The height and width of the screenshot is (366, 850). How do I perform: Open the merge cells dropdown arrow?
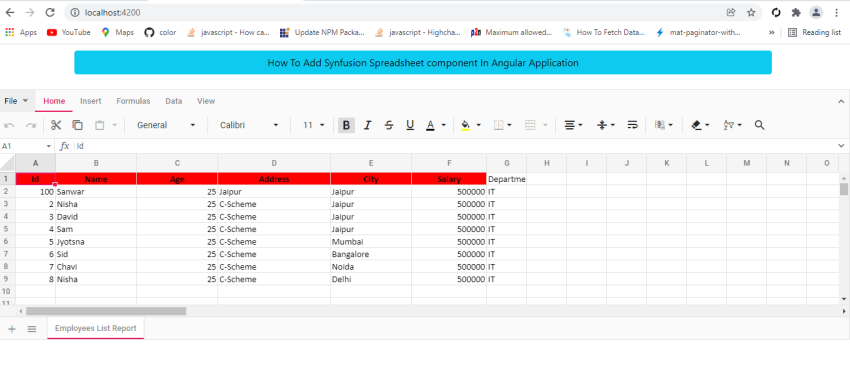545,125
